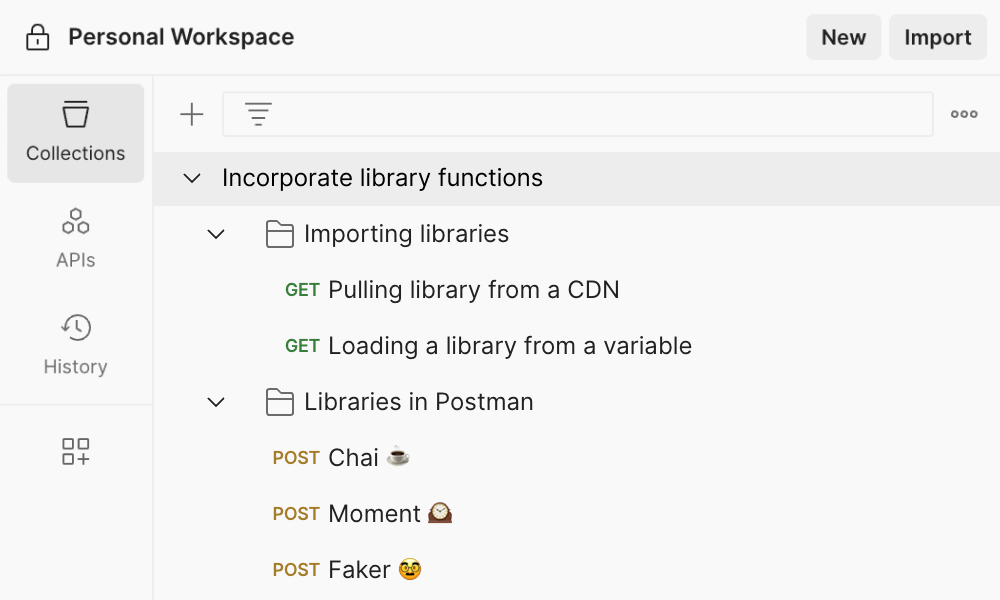Viewport: 1000px width, 600px height.
Task: Click the Import button
Action: pyautogui.click(x=937, y=37)
